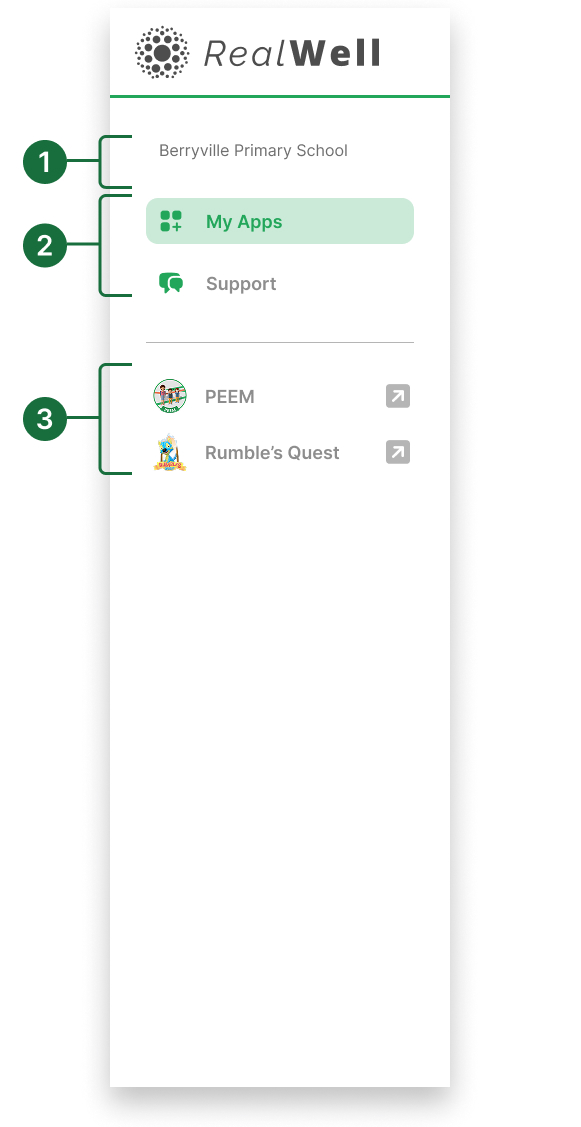Image resolution: width=581 pixels, height=1127 pixels.
Task: Open the PEEM application
Action: [x=230, y=396]
